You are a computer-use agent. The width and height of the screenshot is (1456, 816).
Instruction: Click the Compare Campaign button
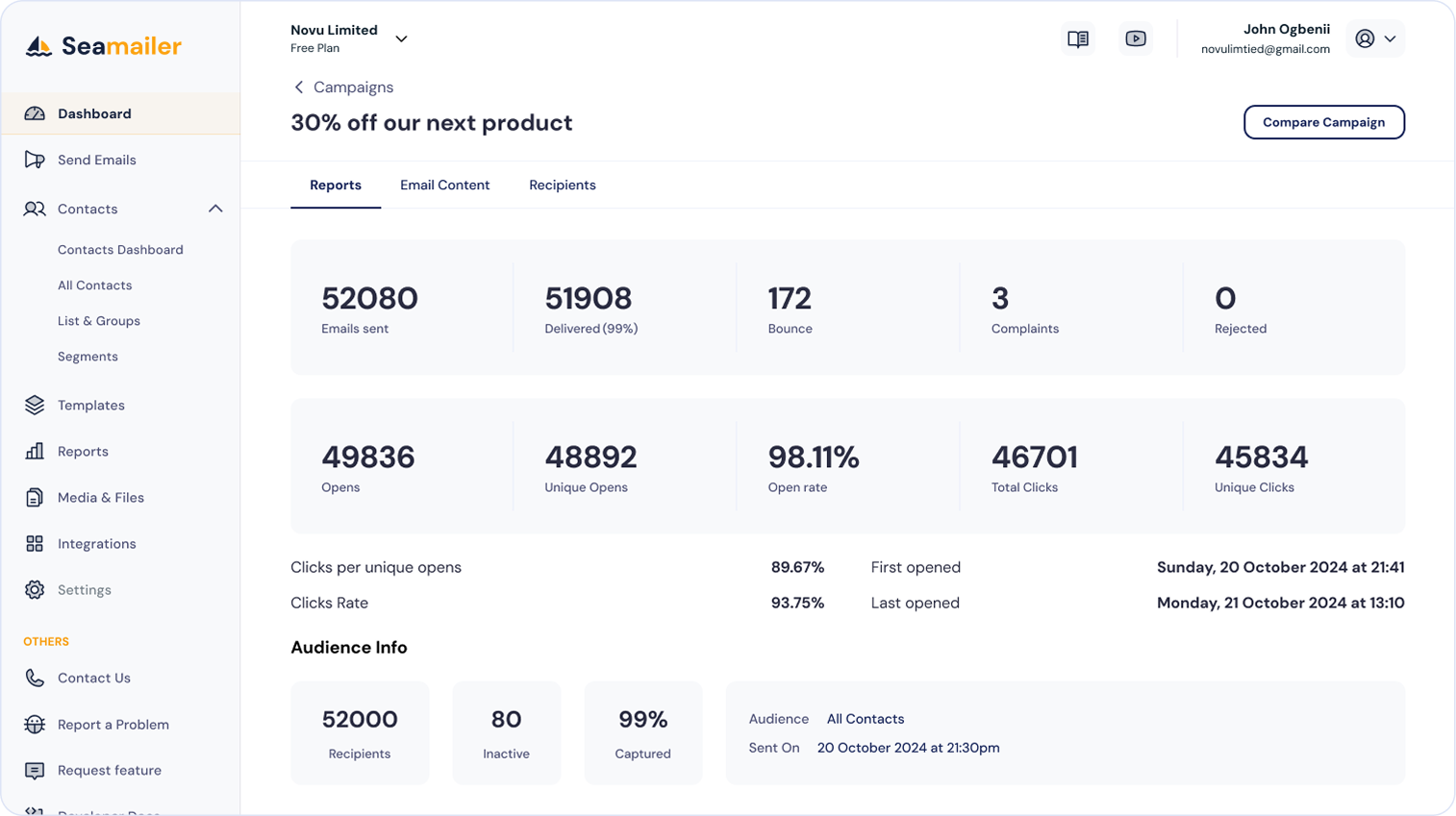[x=1323, y=122]
